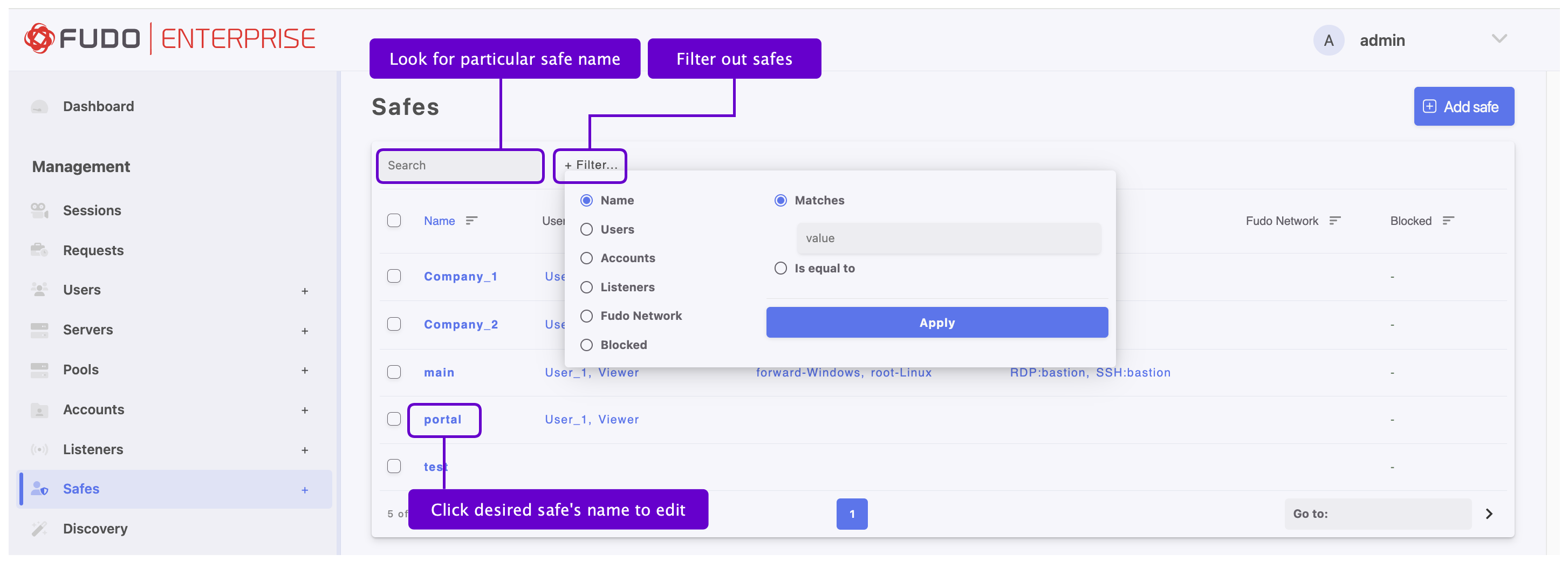Open Discovery in the sidebar
Image resolution: width=1568 pixels, height=568 pixels.
point(95,529)
